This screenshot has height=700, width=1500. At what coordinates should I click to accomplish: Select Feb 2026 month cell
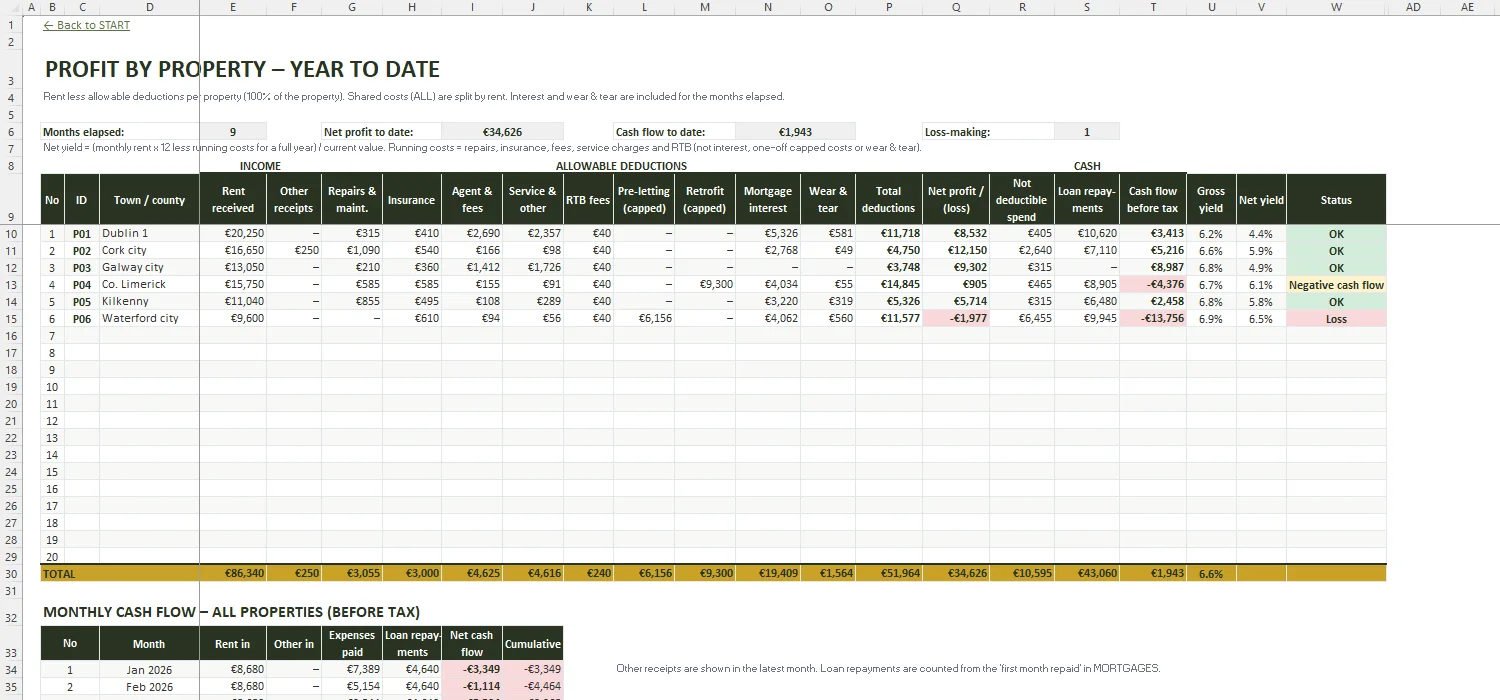(149, 687)
